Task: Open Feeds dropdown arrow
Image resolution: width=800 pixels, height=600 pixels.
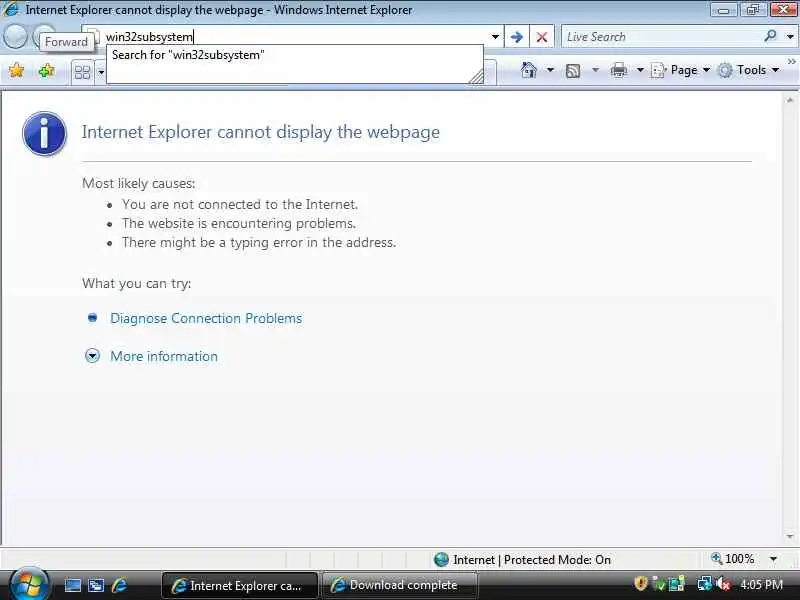Action: [595, 70]
